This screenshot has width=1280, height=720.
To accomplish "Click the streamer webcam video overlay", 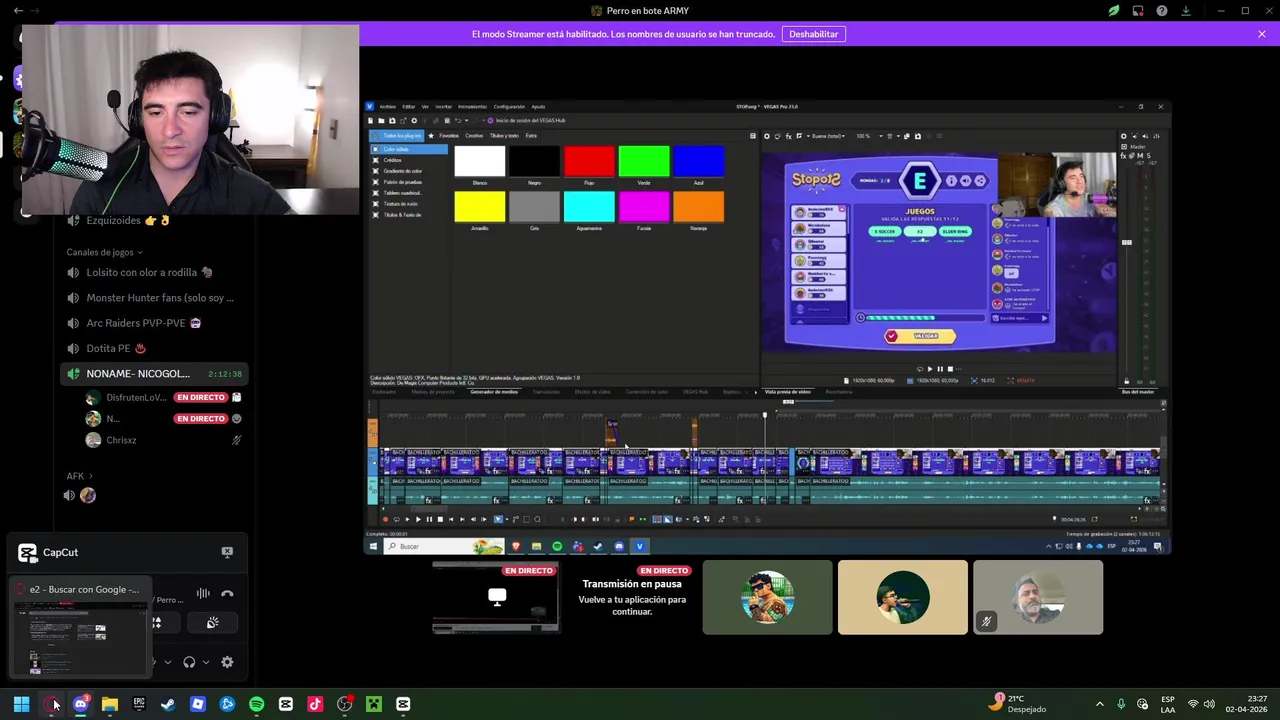I will 190,120.
